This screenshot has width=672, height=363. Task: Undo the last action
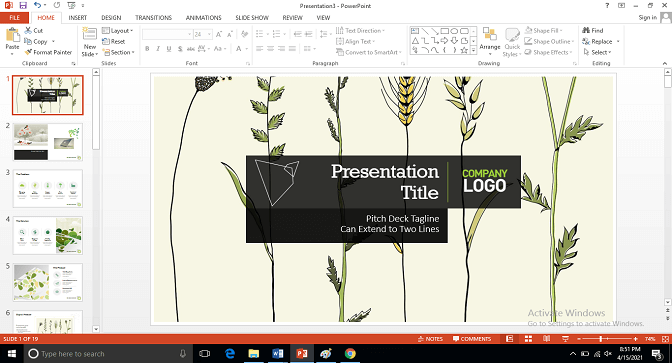(x=38, y=6)
